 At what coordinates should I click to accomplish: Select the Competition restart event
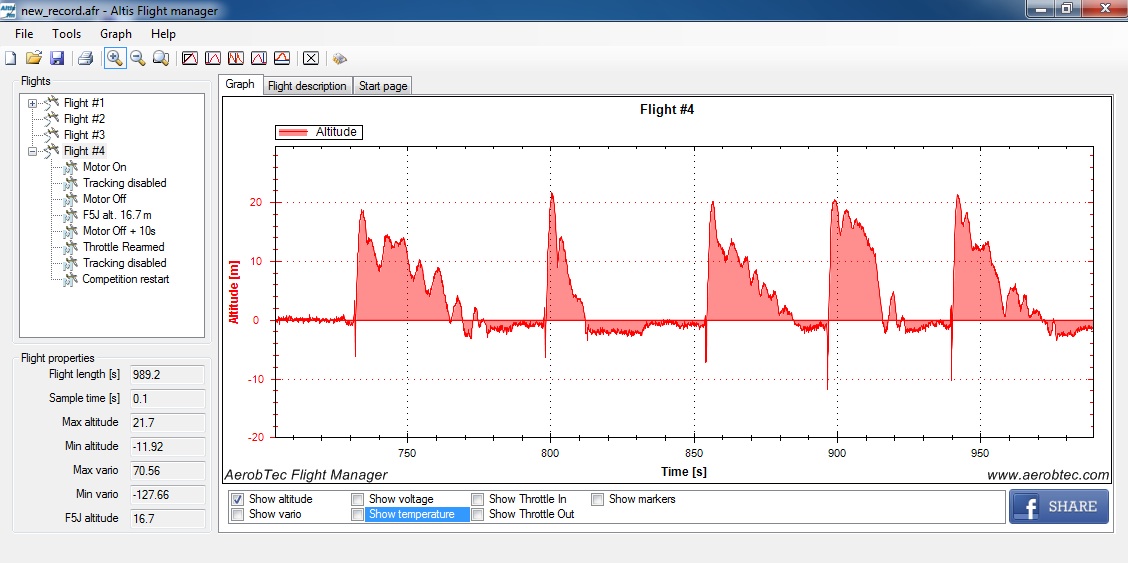(x=126, y=279)
